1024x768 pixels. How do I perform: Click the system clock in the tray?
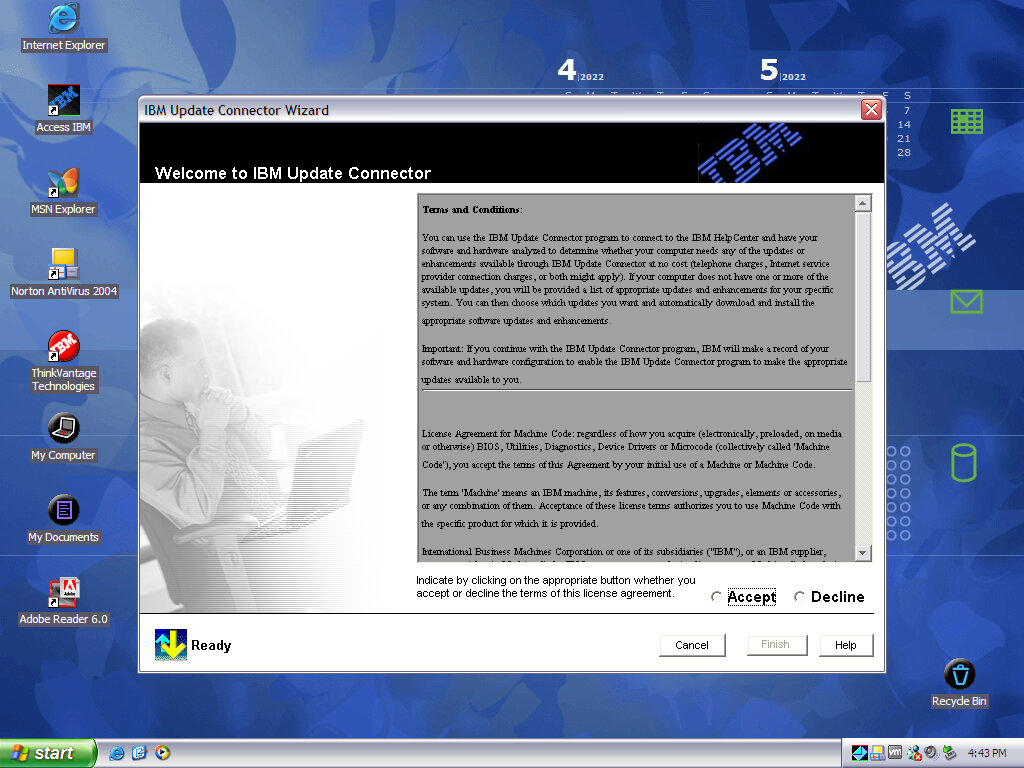point(987,753)
